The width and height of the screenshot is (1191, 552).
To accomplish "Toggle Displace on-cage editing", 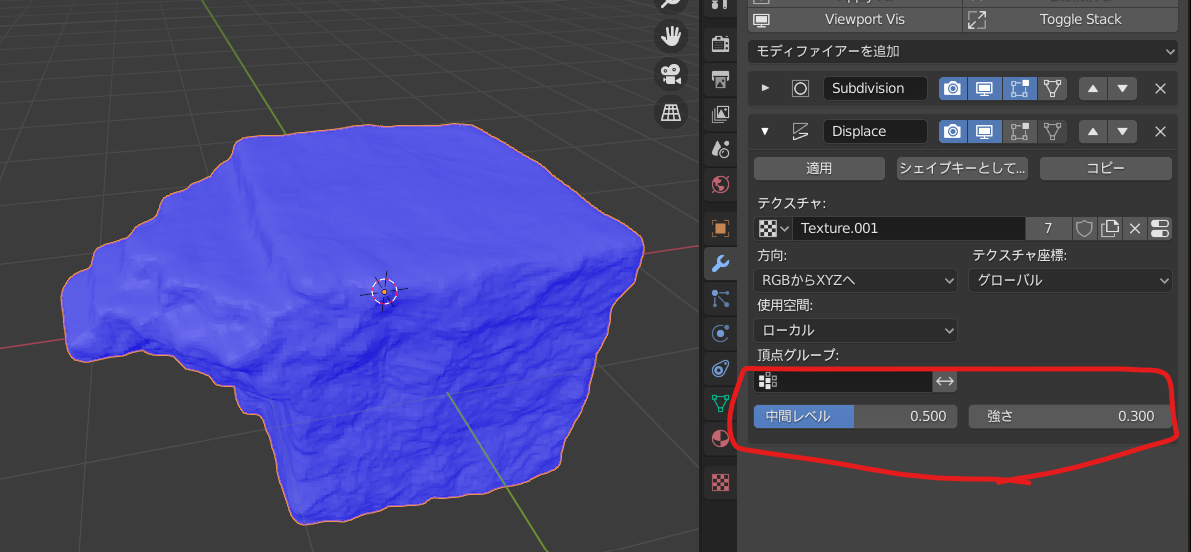I will (1050, 131).
